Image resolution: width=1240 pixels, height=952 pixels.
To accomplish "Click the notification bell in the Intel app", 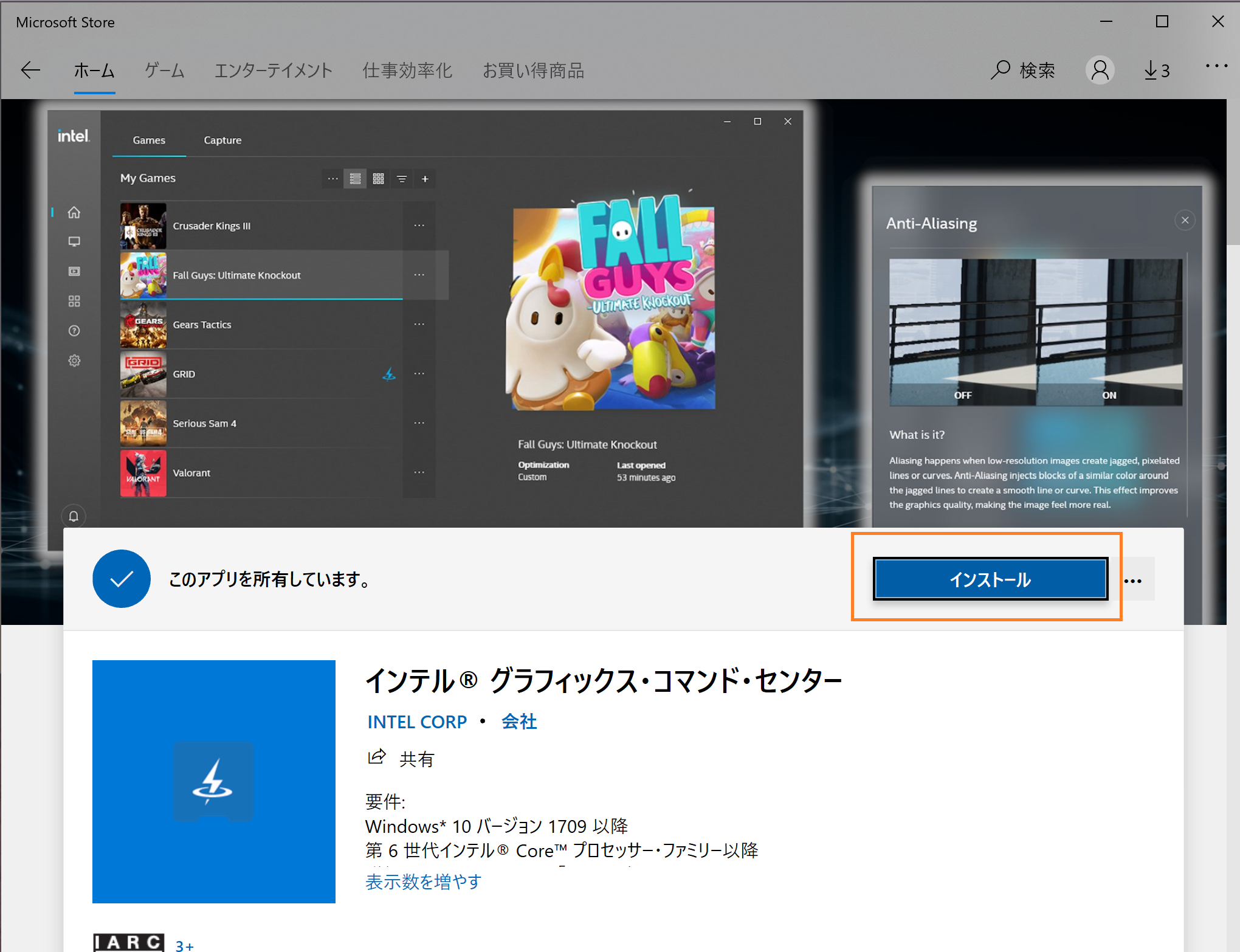I will pos(74,516).
